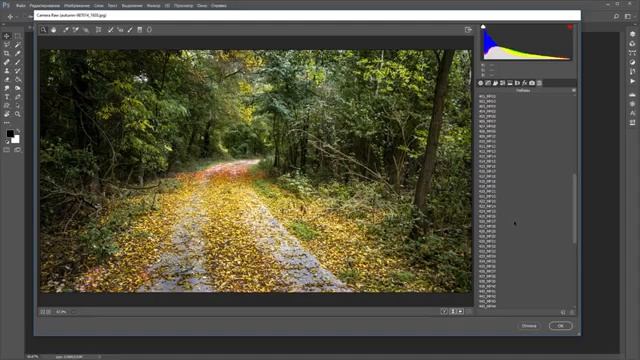640x360 pixels.
Task: Click the black foreground color swatch
Action: click(x=10, y=133)
